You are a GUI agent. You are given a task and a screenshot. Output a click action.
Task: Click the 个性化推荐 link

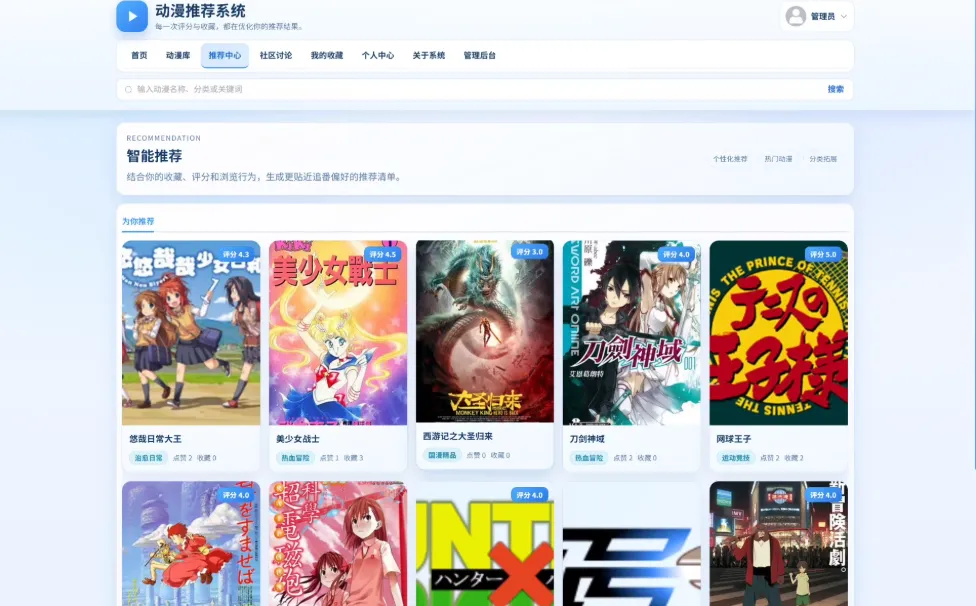730,159
